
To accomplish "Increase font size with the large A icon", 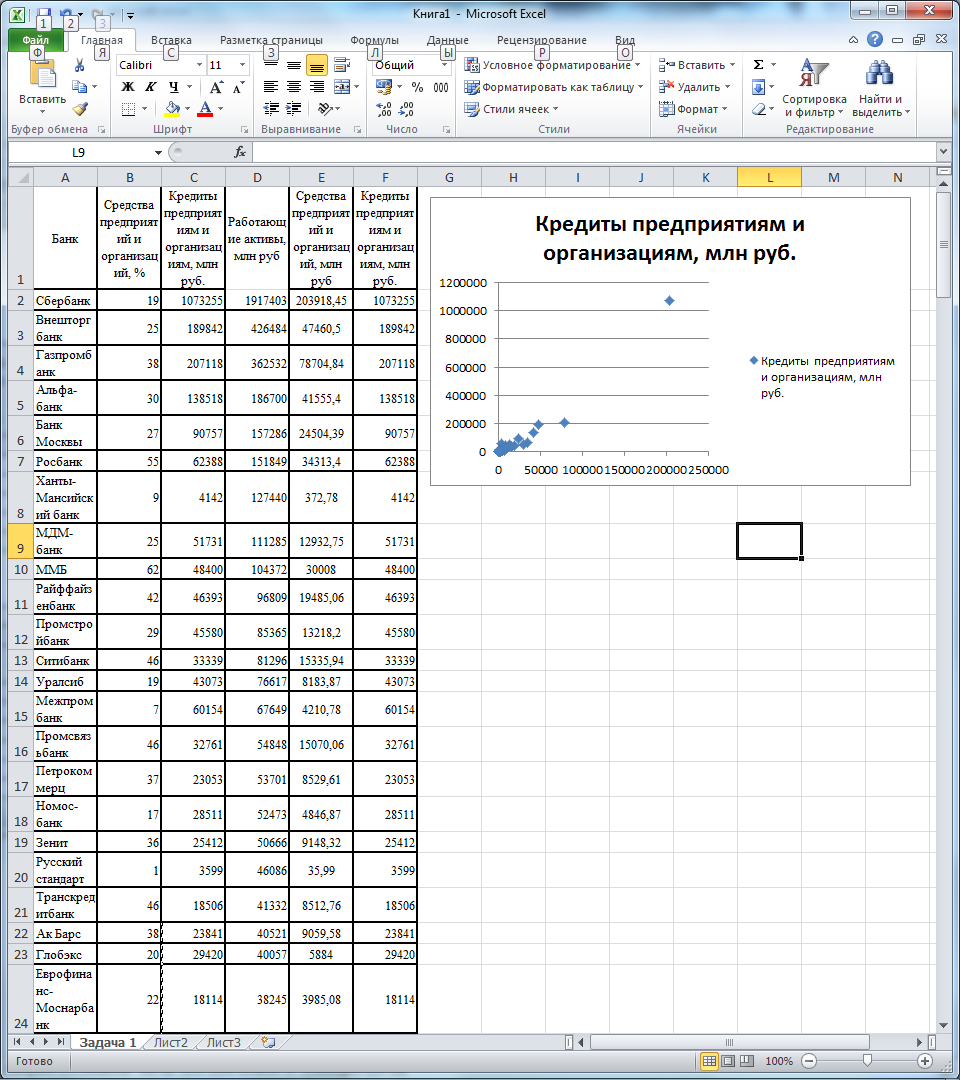I will [216, 87].
